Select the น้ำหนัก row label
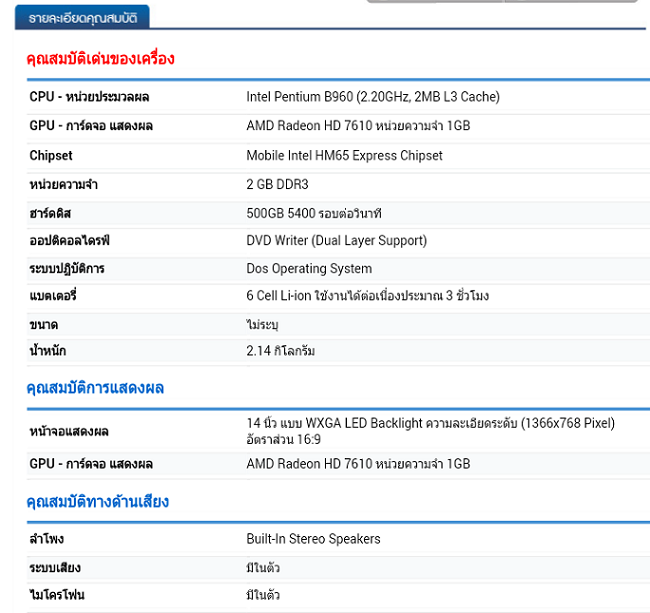 48,351
